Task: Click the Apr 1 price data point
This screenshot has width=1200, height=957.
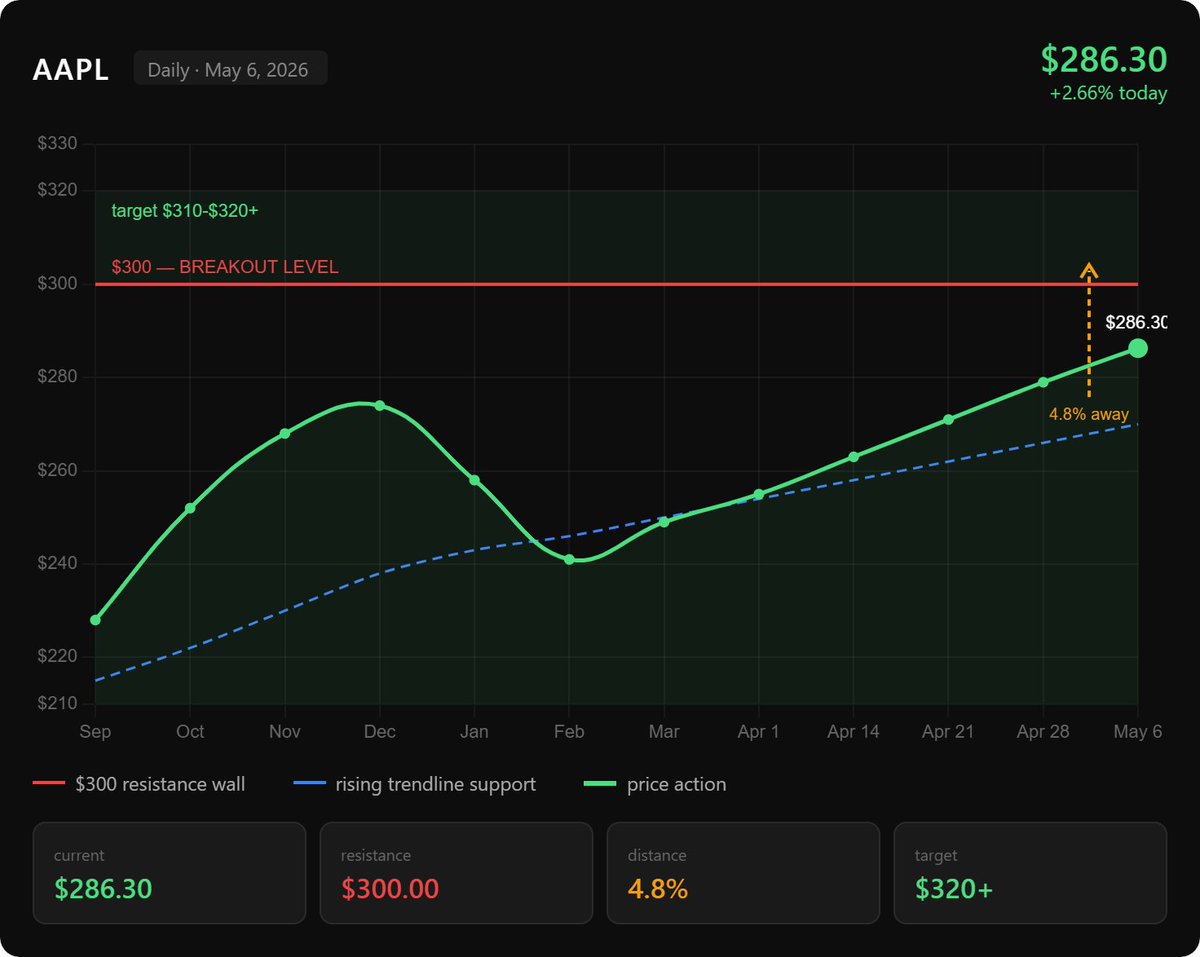Action: 758,494
